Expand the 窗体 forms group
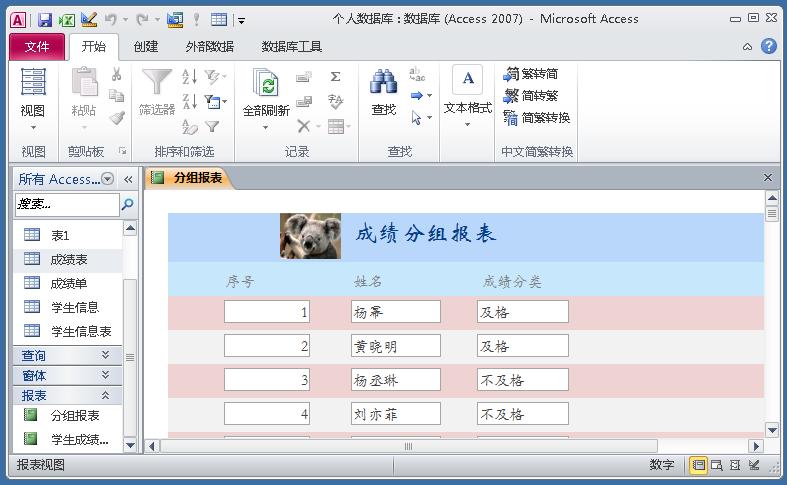 point(67,375)
